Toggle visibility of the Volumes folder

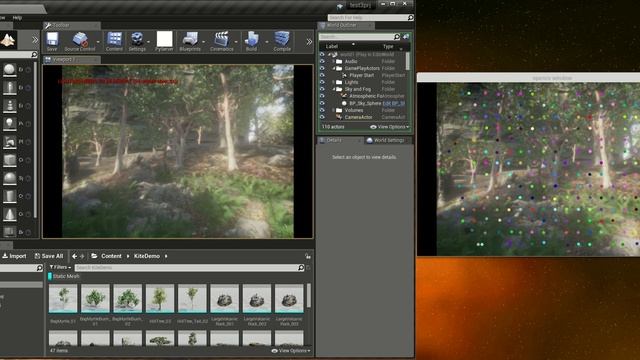pos(322,110)
